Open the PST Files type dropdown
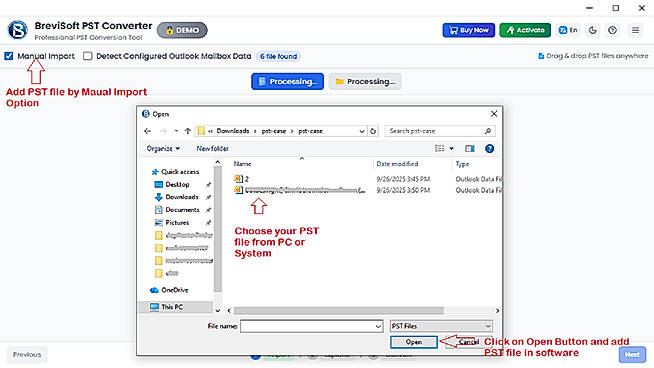654x368 pixels. pos(441,326)
